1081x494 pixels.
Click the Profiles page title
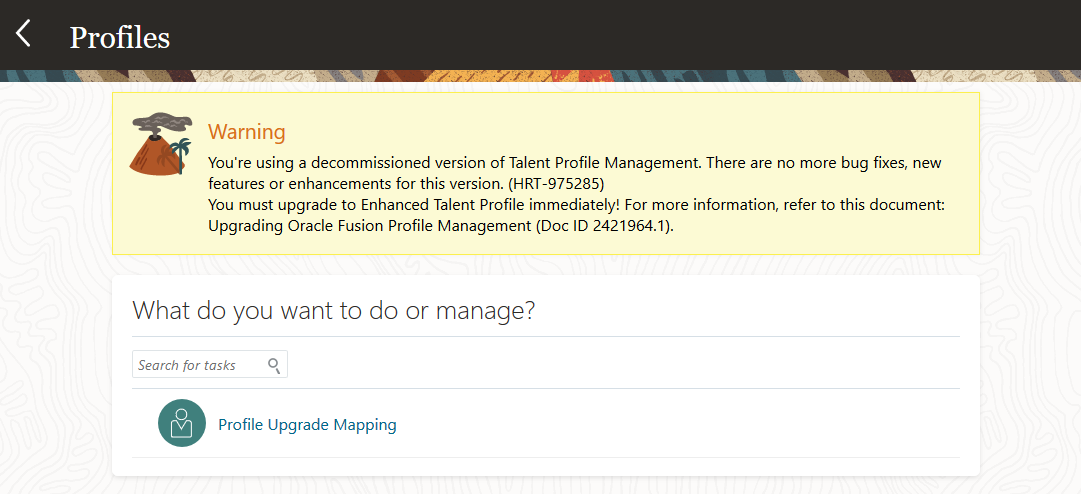[x=119, y=37]
